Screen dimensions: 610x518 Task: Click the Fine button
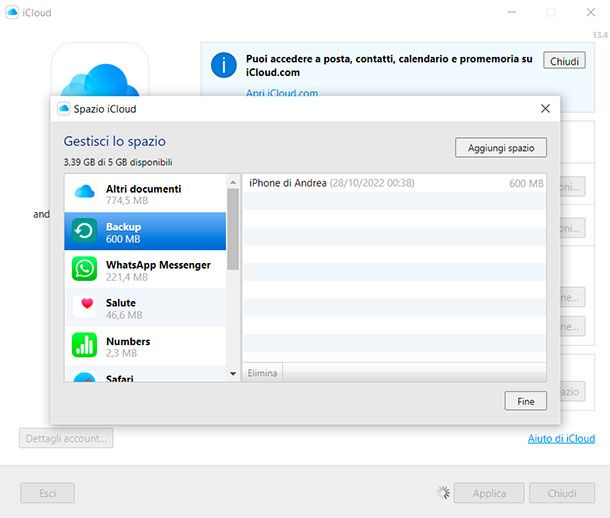coord(525,401)
